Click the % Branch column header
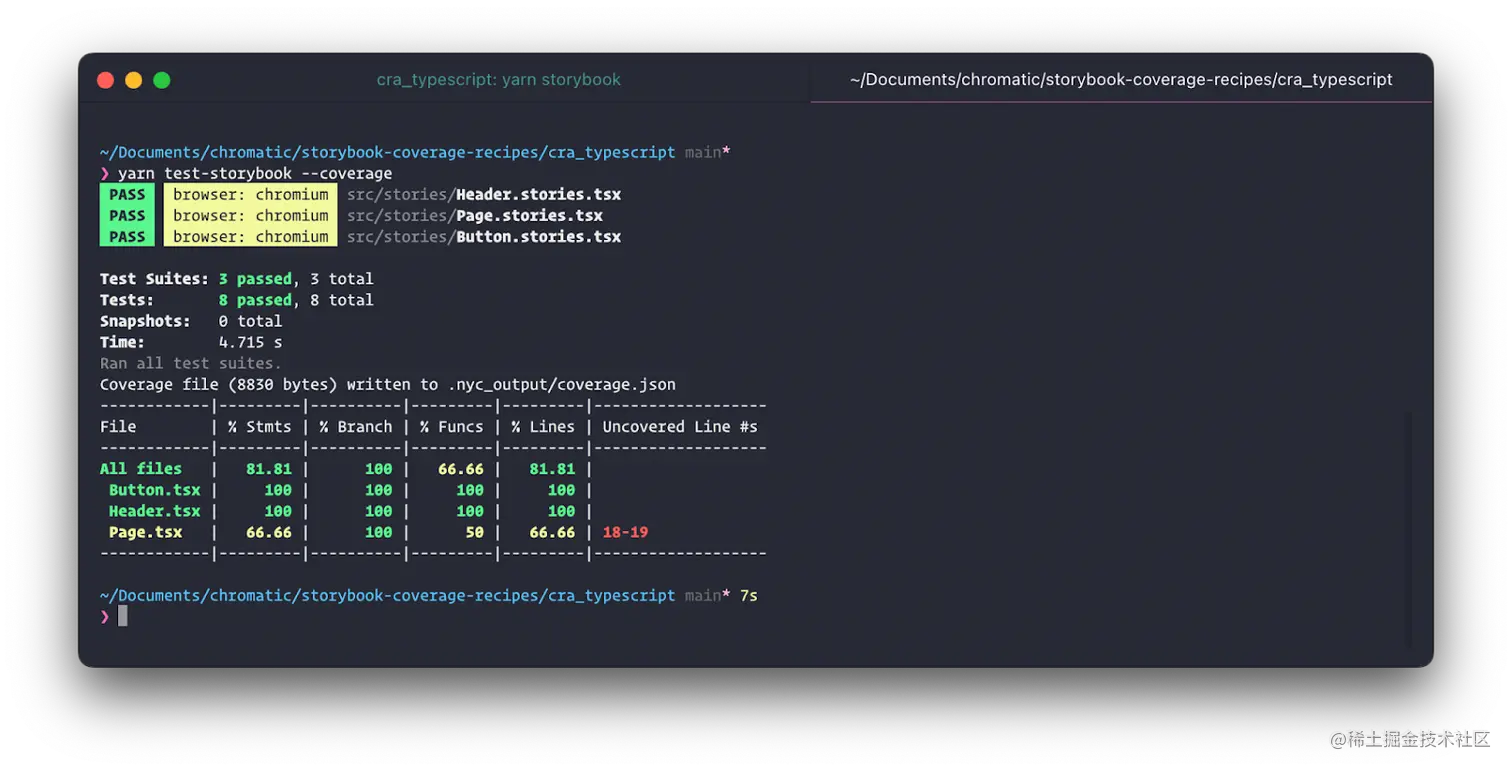 pyautogui.click(x=356, y=426)
